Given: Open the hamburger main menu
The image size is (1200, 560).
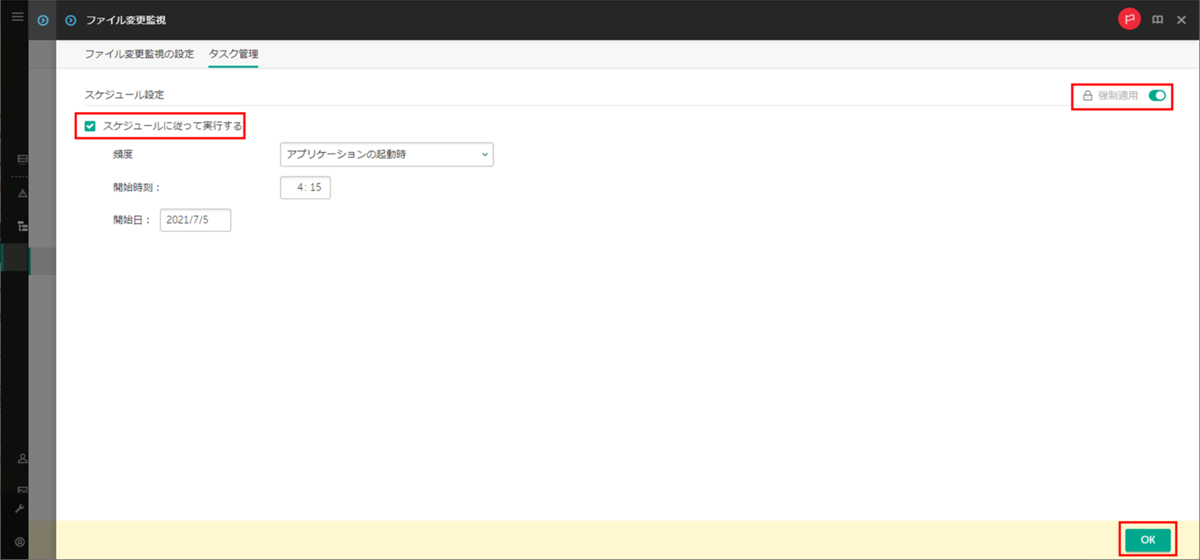Looking at the screenshot, I should click(17, 18).
